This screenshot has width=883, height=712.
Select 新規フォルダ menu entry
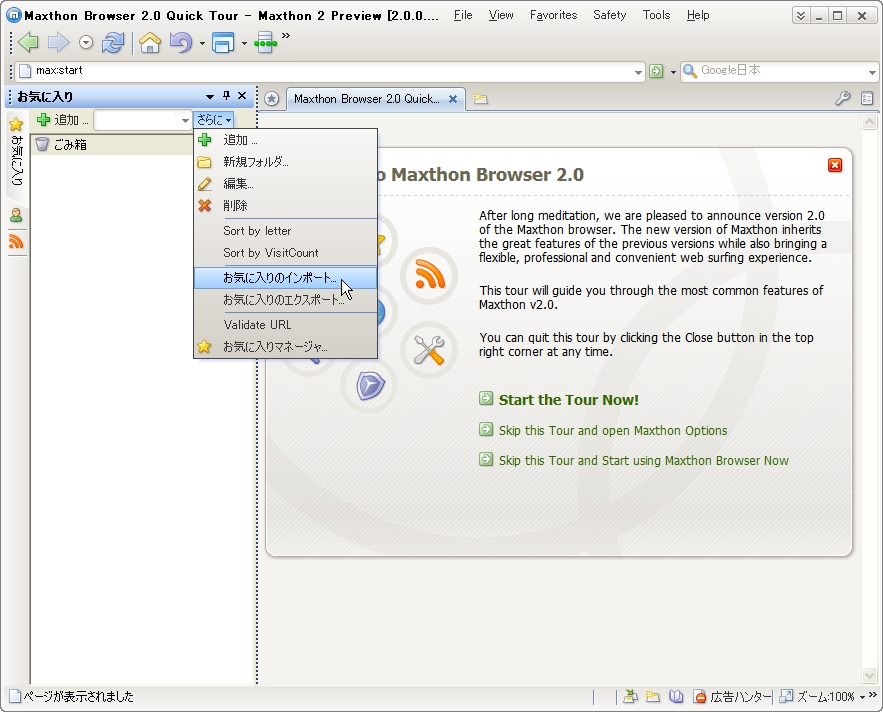286,162
